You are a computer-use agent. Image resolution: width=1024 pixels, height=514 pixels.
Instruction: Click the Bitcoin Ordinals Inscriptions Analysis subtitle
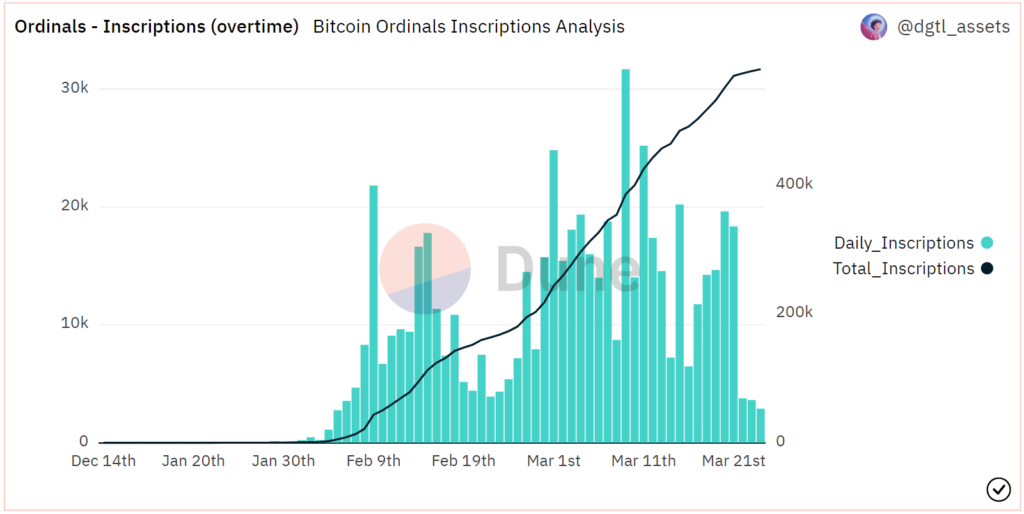(469, 27)
